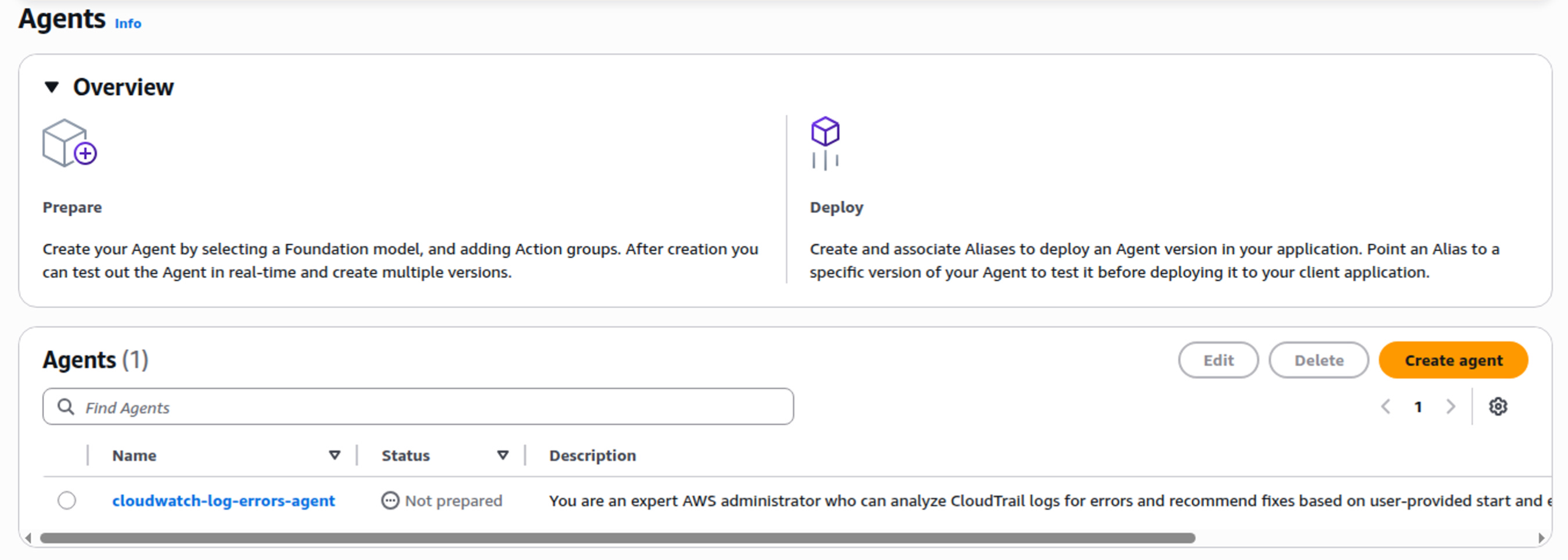The width and height of the screenshot is (1568, 560).
Task: Go to previous page of agents
Action: (1386, 407)
